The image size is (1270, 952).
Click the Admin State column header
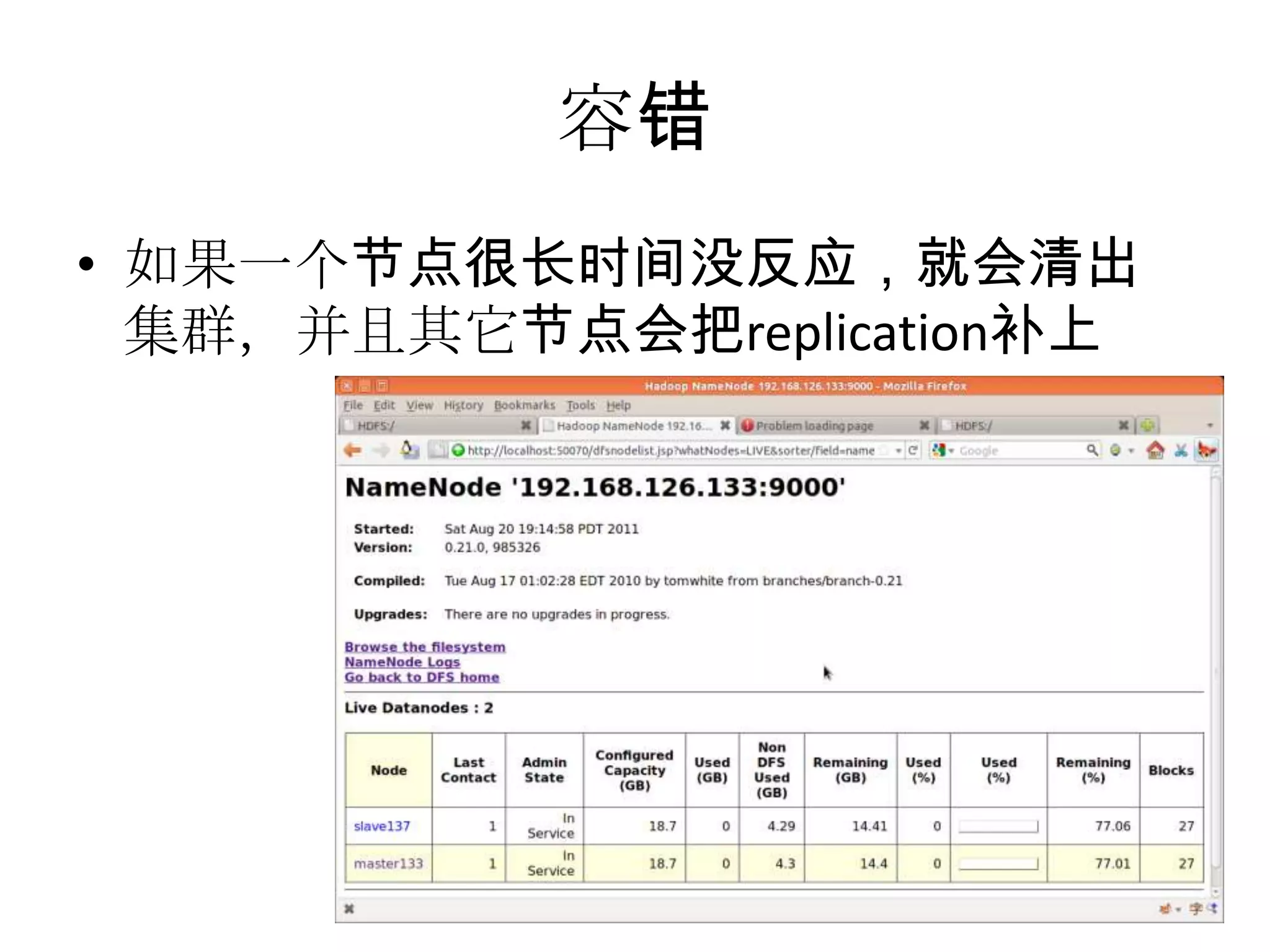[544, 770]
